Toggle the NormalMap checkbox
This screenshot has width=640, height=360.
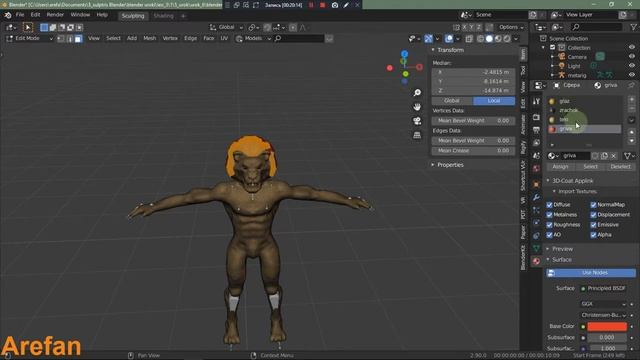pyautogui.click(x=593, y=205)
